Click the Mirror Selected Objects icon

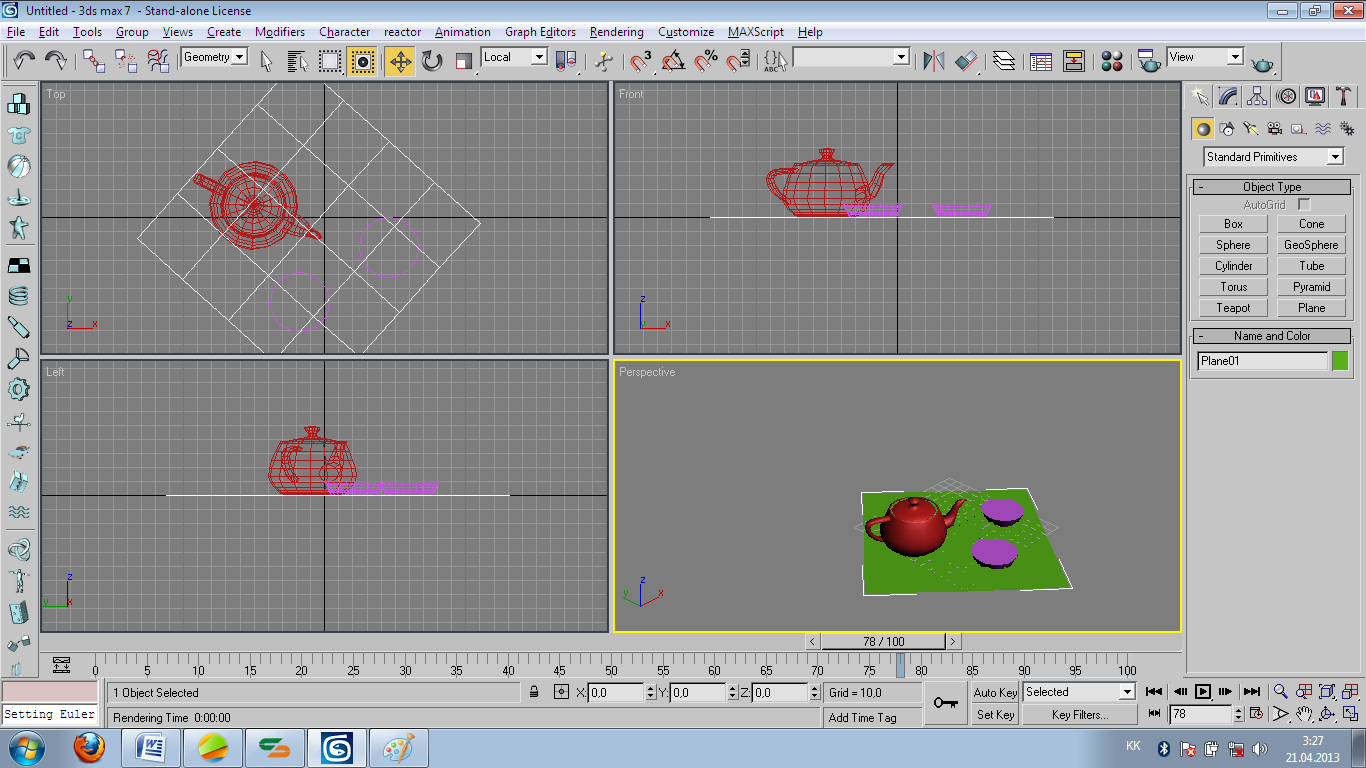click(x=934, y=62)
